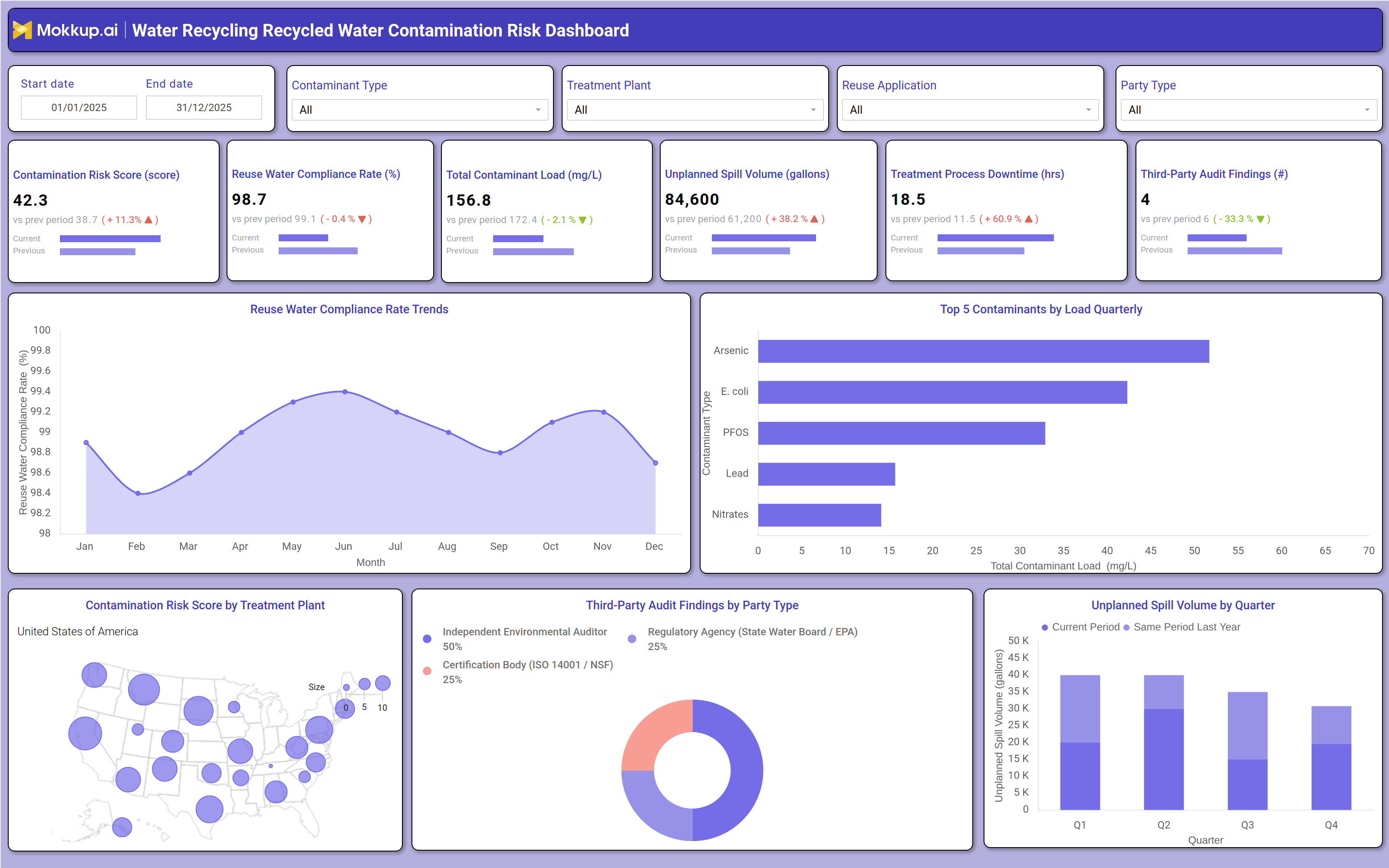Click the Reuse Water Compliance Rate Trends title

click(x=349, y=309)
